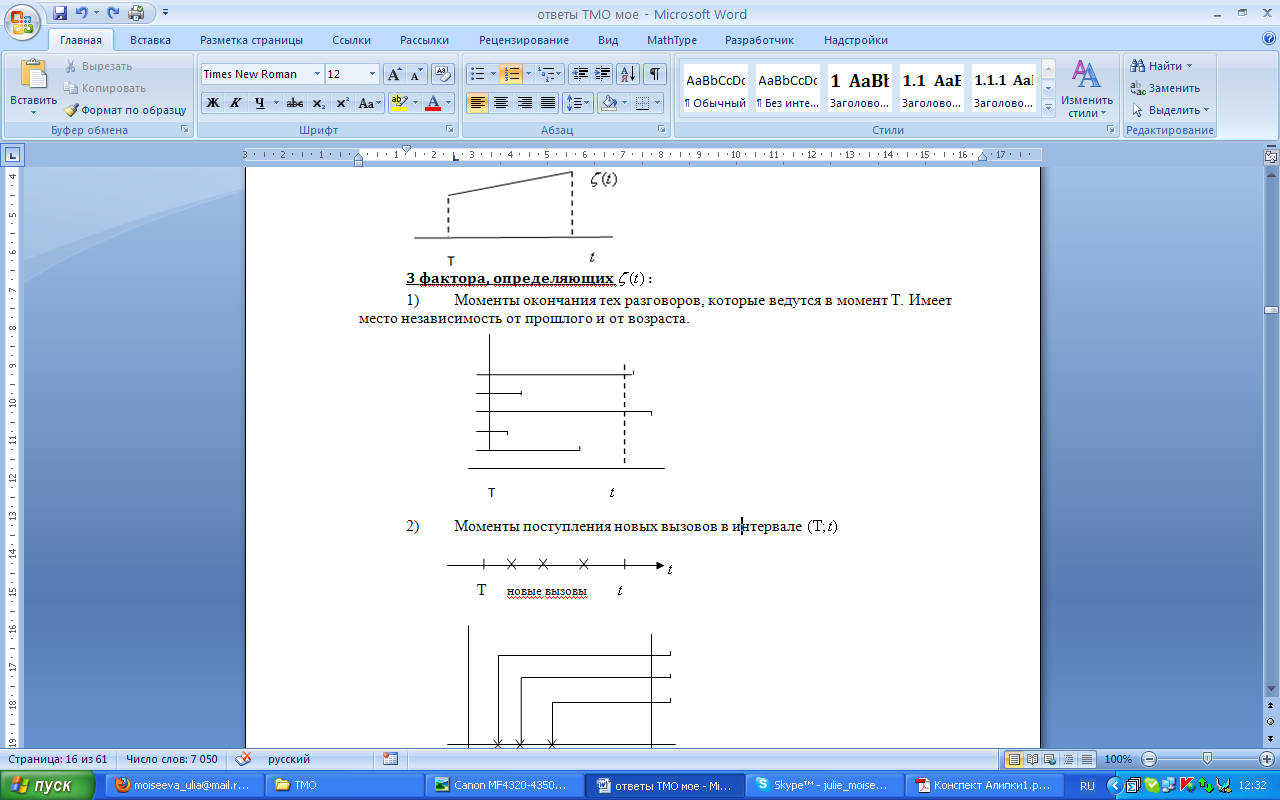Viewport: 1280px width, 800px height.
Task: Switch to Skype taskbar window
Action: [x=824, y=785]
